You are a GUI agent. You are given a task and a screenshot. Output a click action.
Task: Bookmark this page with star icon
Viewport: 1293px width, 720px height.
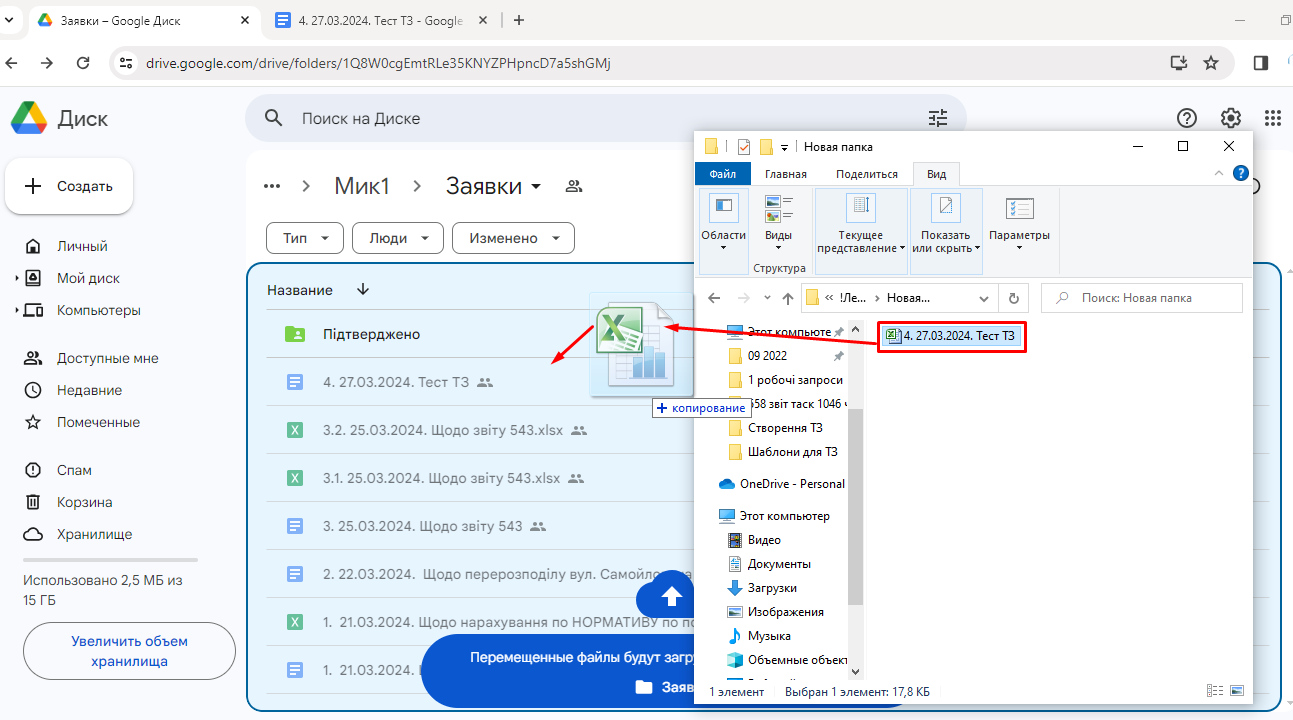click(x=1211, y=63)
